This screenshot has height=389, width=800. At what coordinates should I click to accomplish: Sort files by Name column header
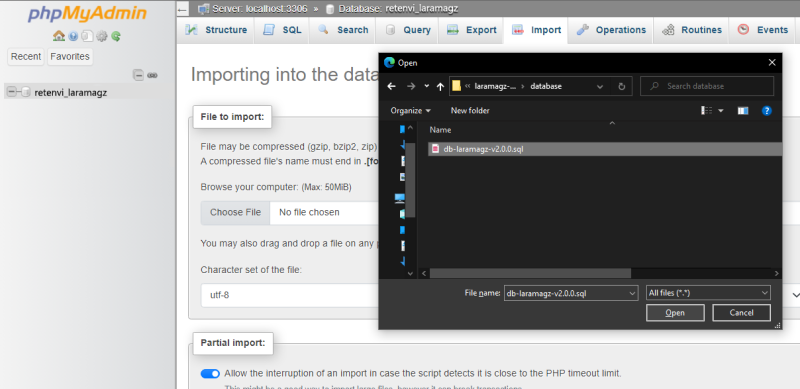(440, 130)
